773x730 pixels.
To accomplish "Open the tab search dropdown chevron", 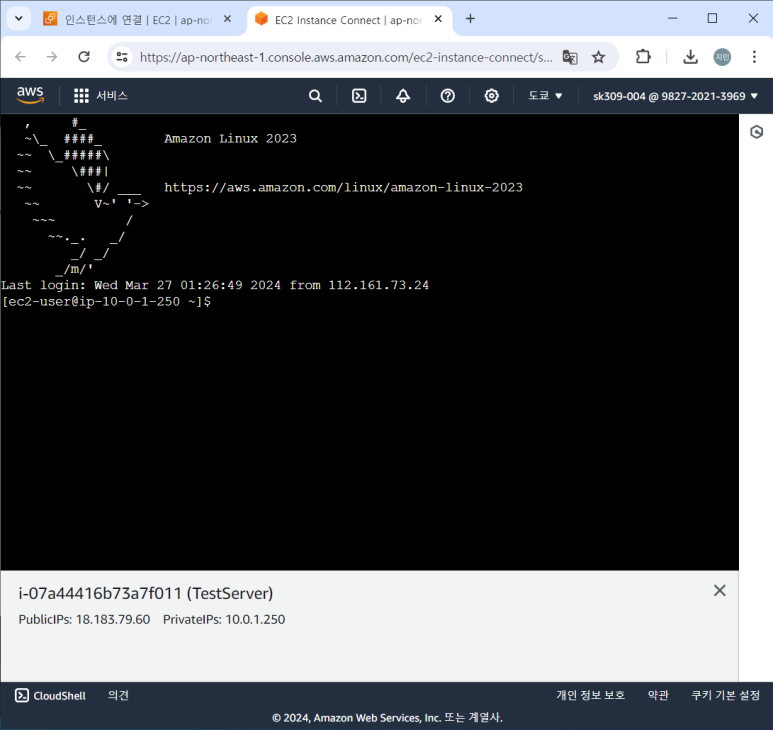I will click(x=19, y=19).
